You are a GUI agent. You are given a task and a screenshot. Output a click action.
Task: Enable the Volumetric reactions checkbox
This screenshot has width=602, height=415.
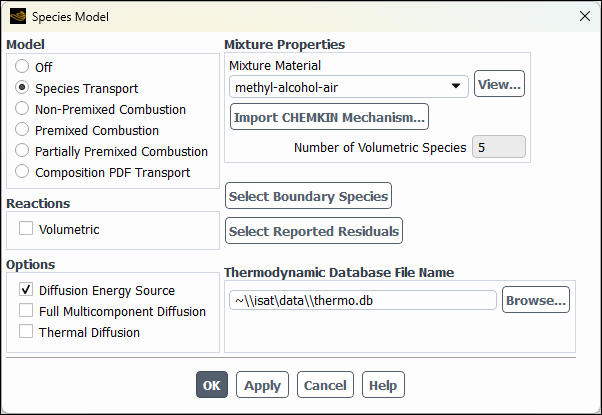click(x=26, y=229)
